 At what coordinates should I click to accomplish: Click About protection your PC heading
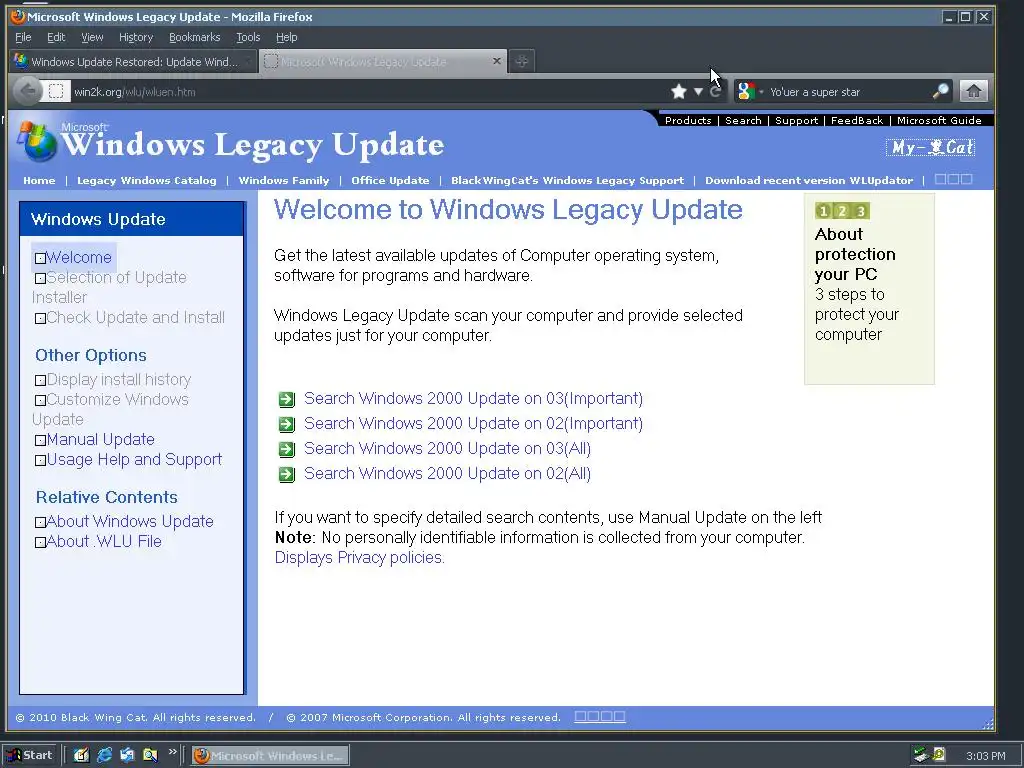(x=855, y=254)
